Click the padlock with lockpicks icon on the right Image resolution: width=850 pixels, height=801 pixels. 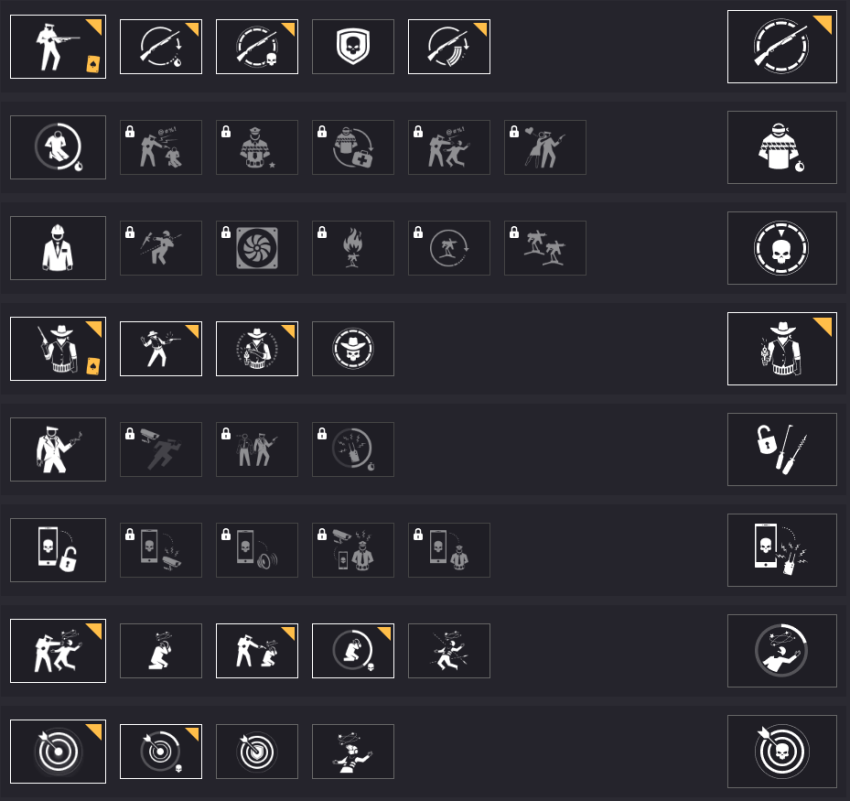point(782,449)
